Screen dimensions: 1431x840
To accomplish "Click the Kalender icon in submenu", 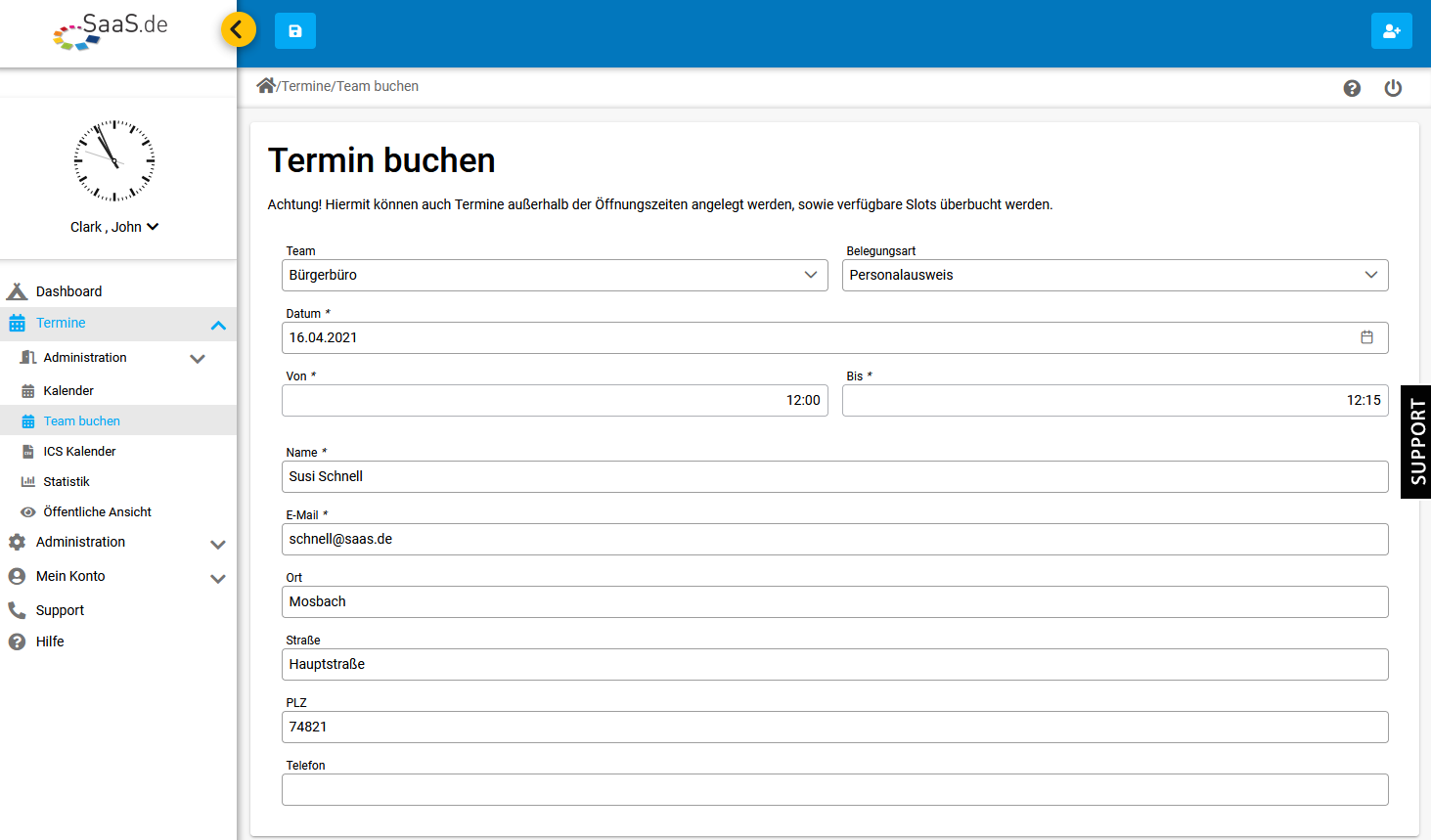I will click(x=28, y=391).
